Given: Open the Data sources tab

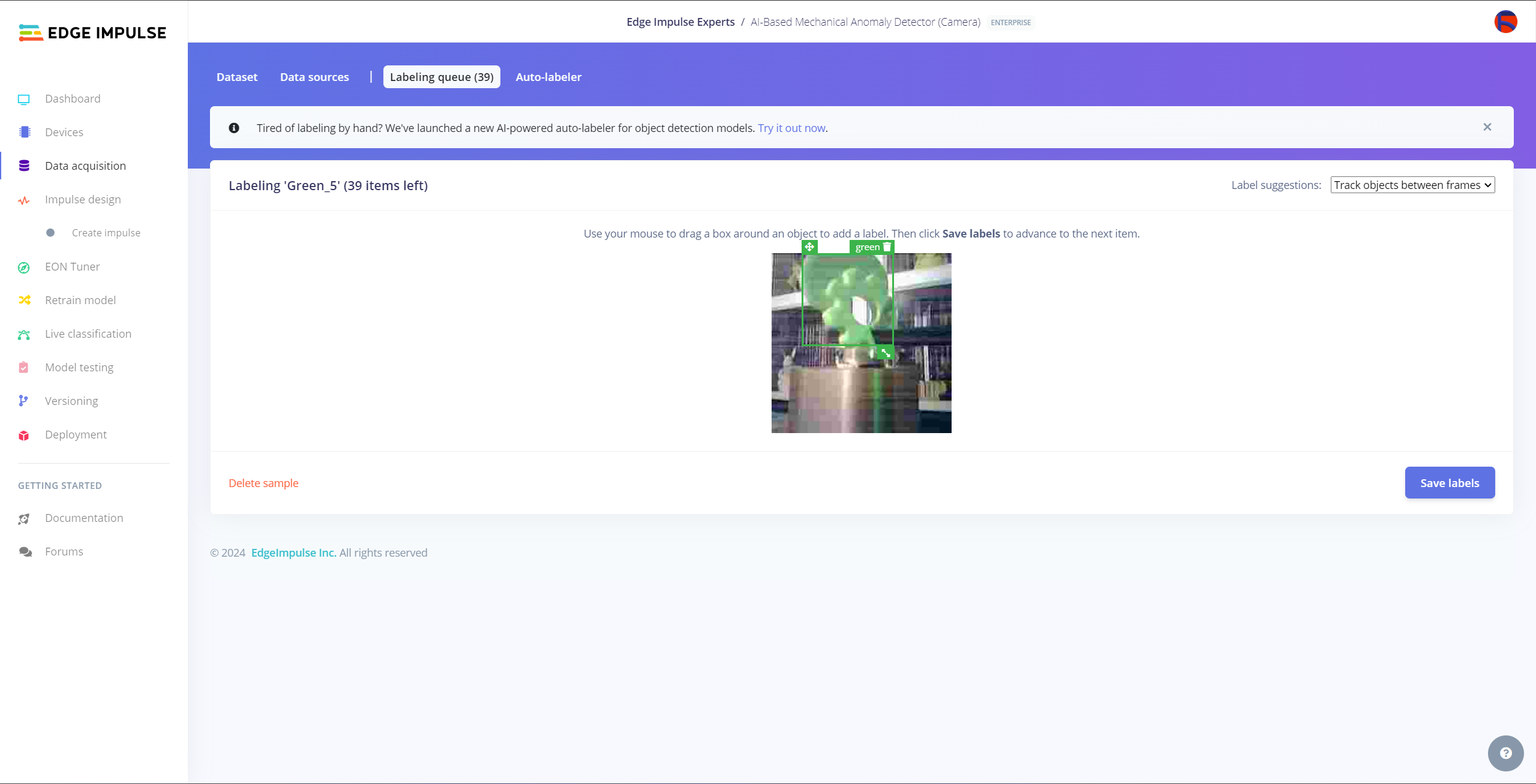Looking at the screenshot, I should coord(314,77).
